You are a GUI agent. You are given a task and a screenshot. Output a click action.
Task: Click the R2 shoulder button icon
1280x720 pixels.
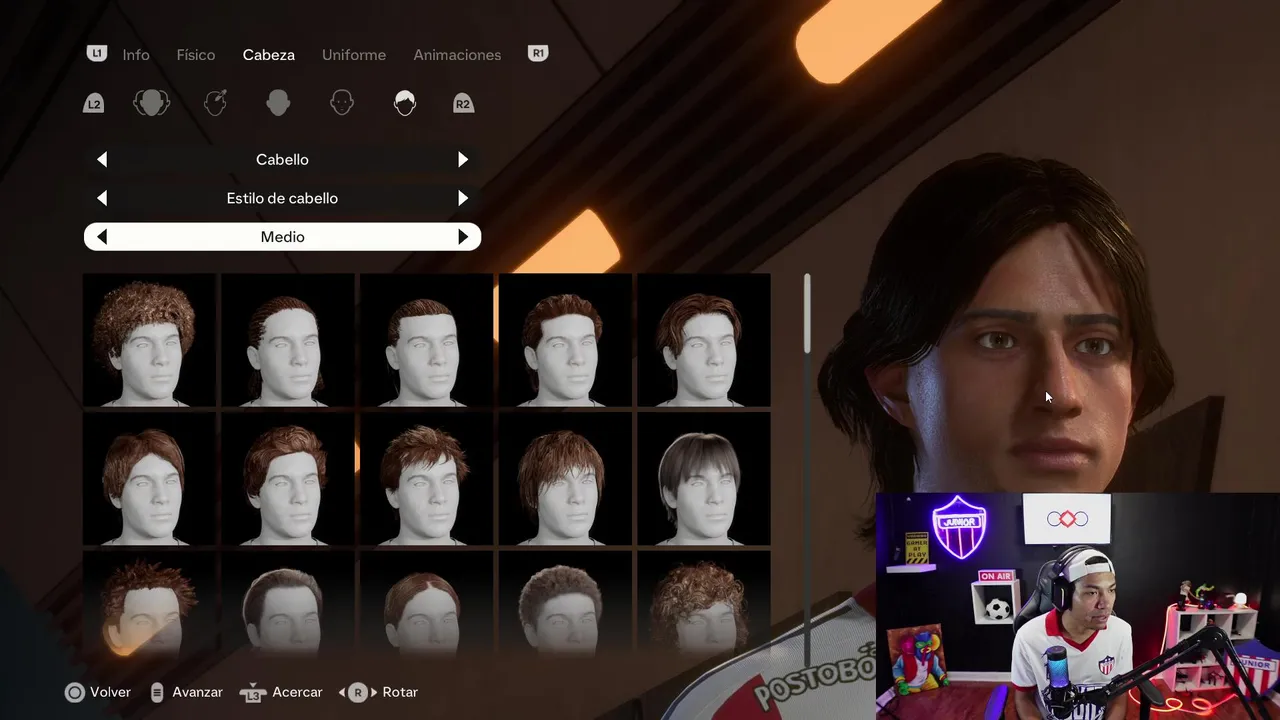pos(462,103)
